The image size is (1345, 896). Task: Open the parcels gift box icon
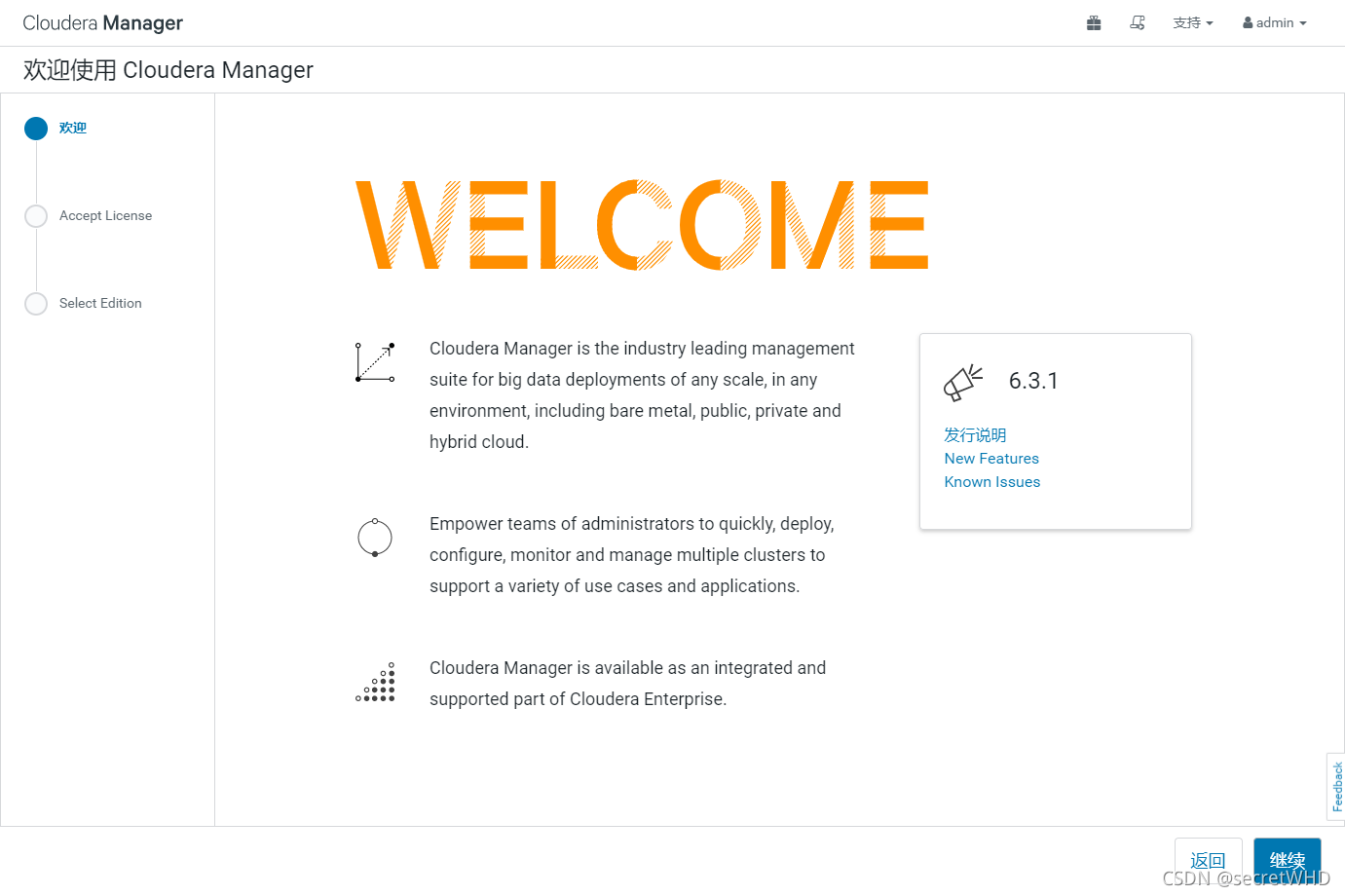click(1094, 22)
